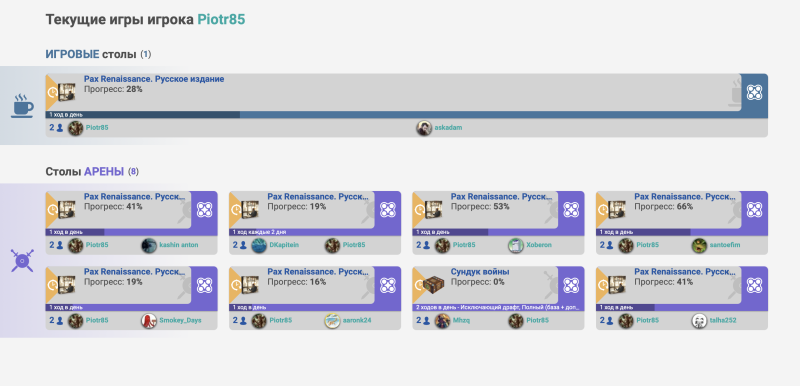This screenshot has height=386, width=800.
Task: Open the Pax Renaissance title showing 16% progress
Action: pyautogui.click(x=318, y=272)
